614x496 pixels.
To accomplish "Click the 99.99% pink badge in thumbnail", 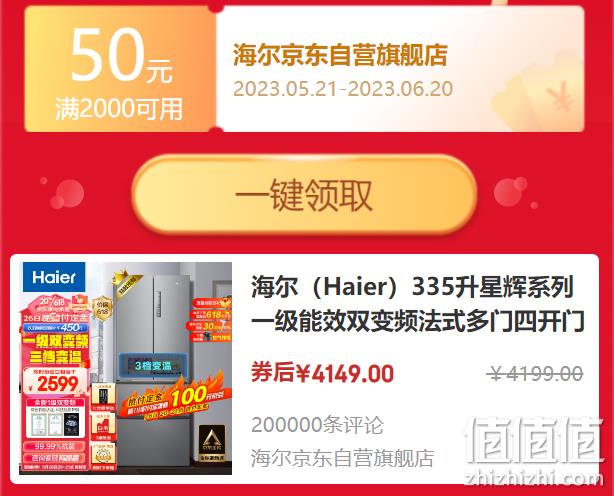I will pyautogui.click(x=54, y=446).
